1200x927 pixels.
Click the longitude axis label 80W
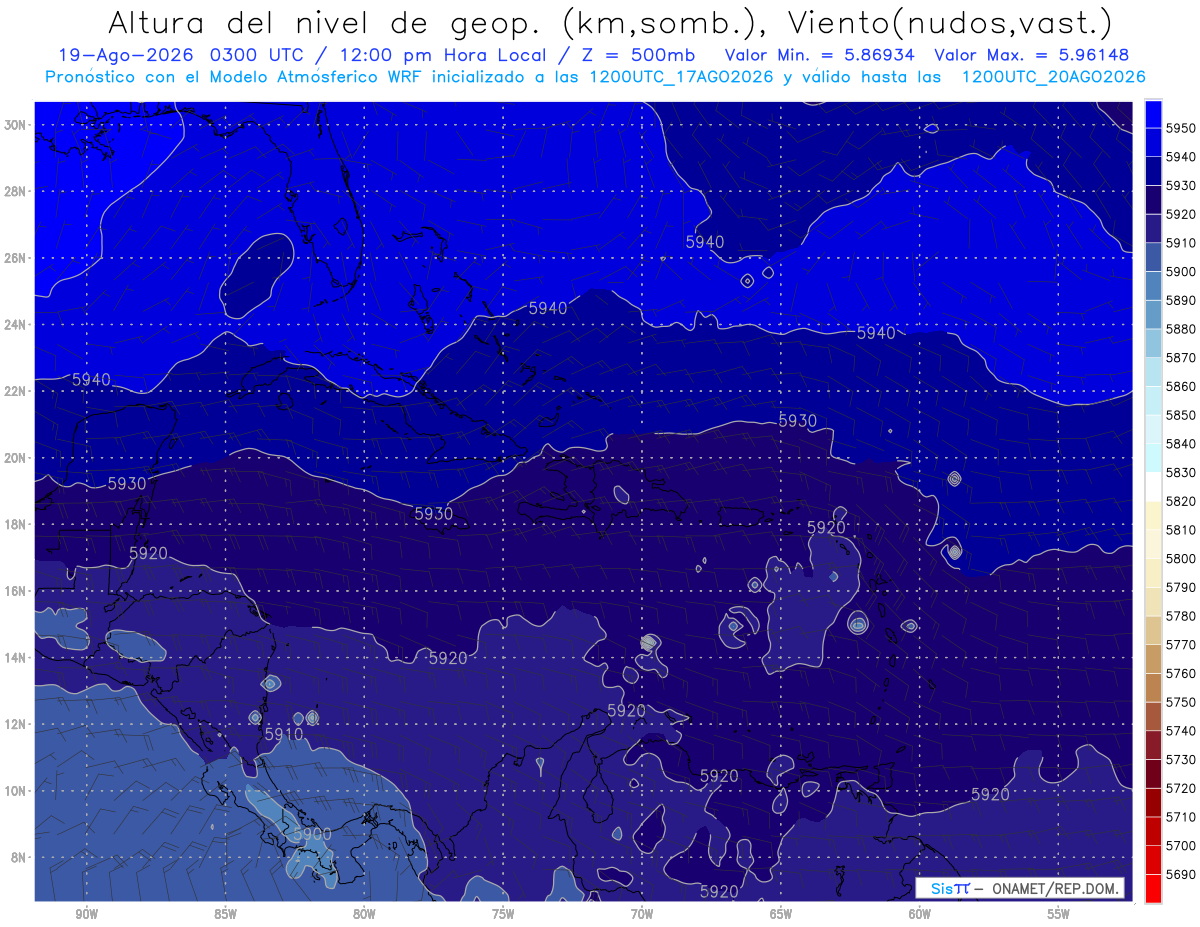coord(364,914)
